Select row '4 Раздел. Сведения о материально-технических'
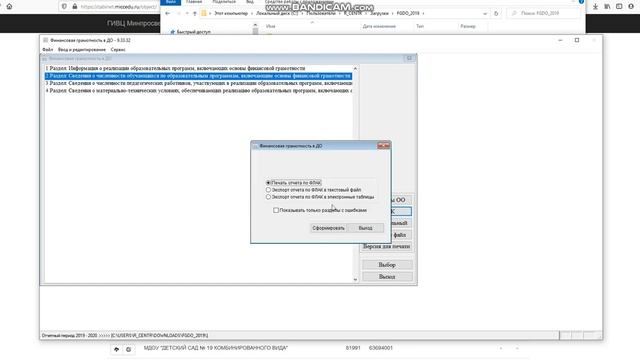This screenshot has height=360, width=640. (198, 91)
